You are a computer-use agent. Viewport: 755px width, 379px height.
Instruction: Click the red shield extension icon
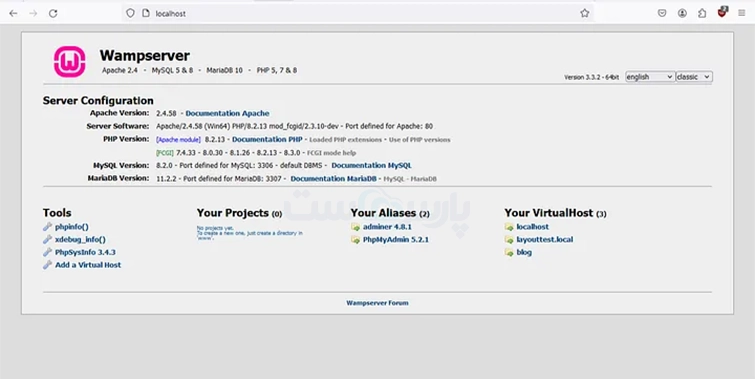point(722,13)
